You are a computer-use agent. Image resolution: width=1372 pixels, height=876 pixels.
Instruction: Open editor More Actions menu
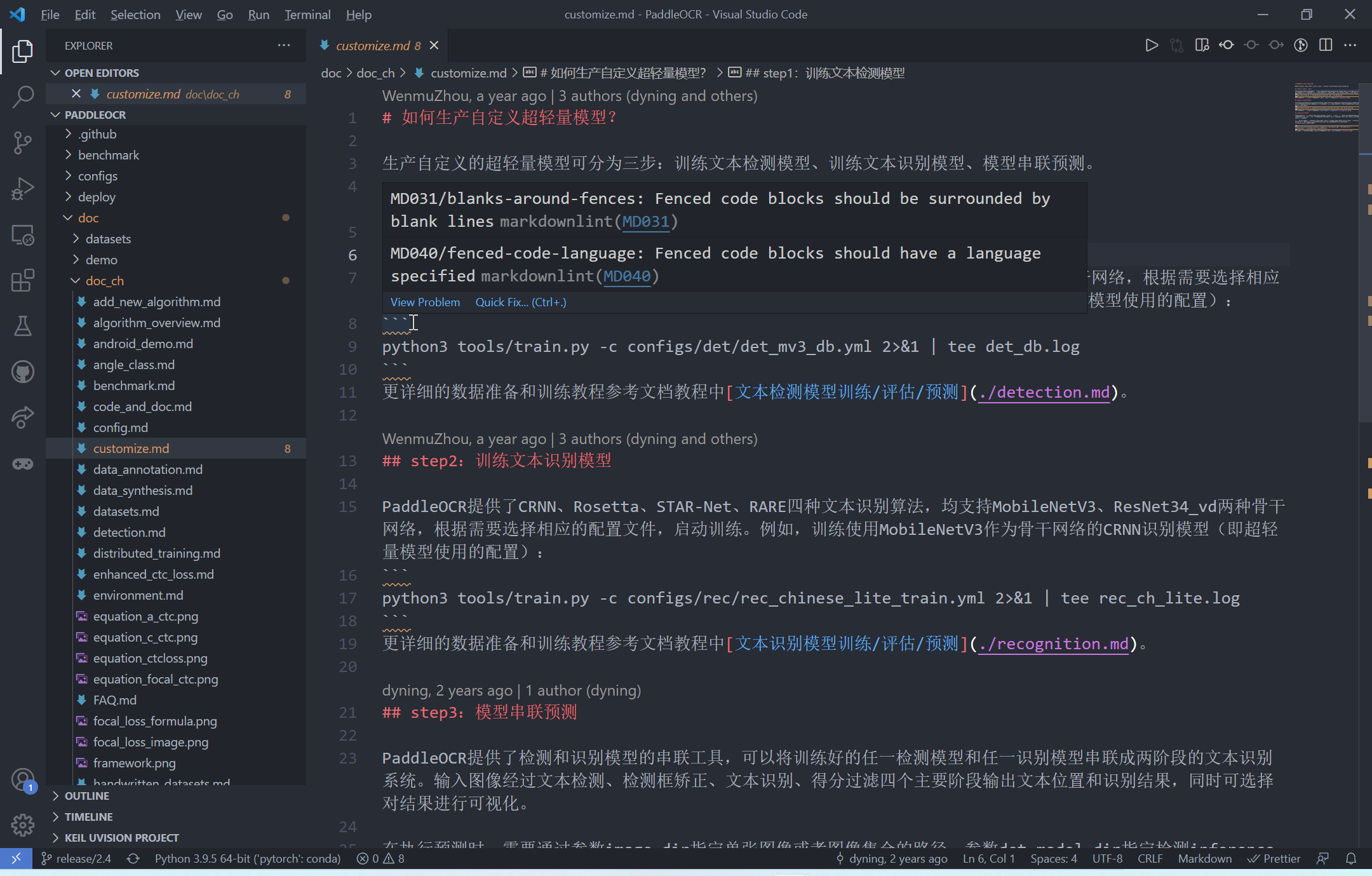(x=1350, y=45)
